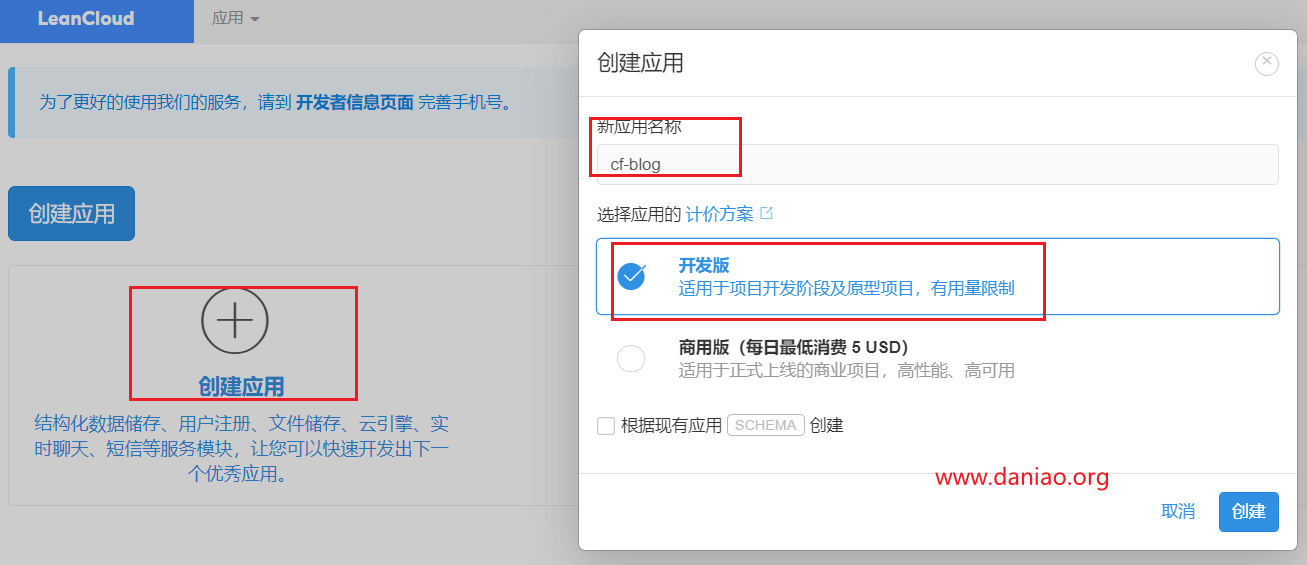This screenshot has width=1307, height=565.
Task: Click the external-link icon after 计价方案
Action: (767, 213)
